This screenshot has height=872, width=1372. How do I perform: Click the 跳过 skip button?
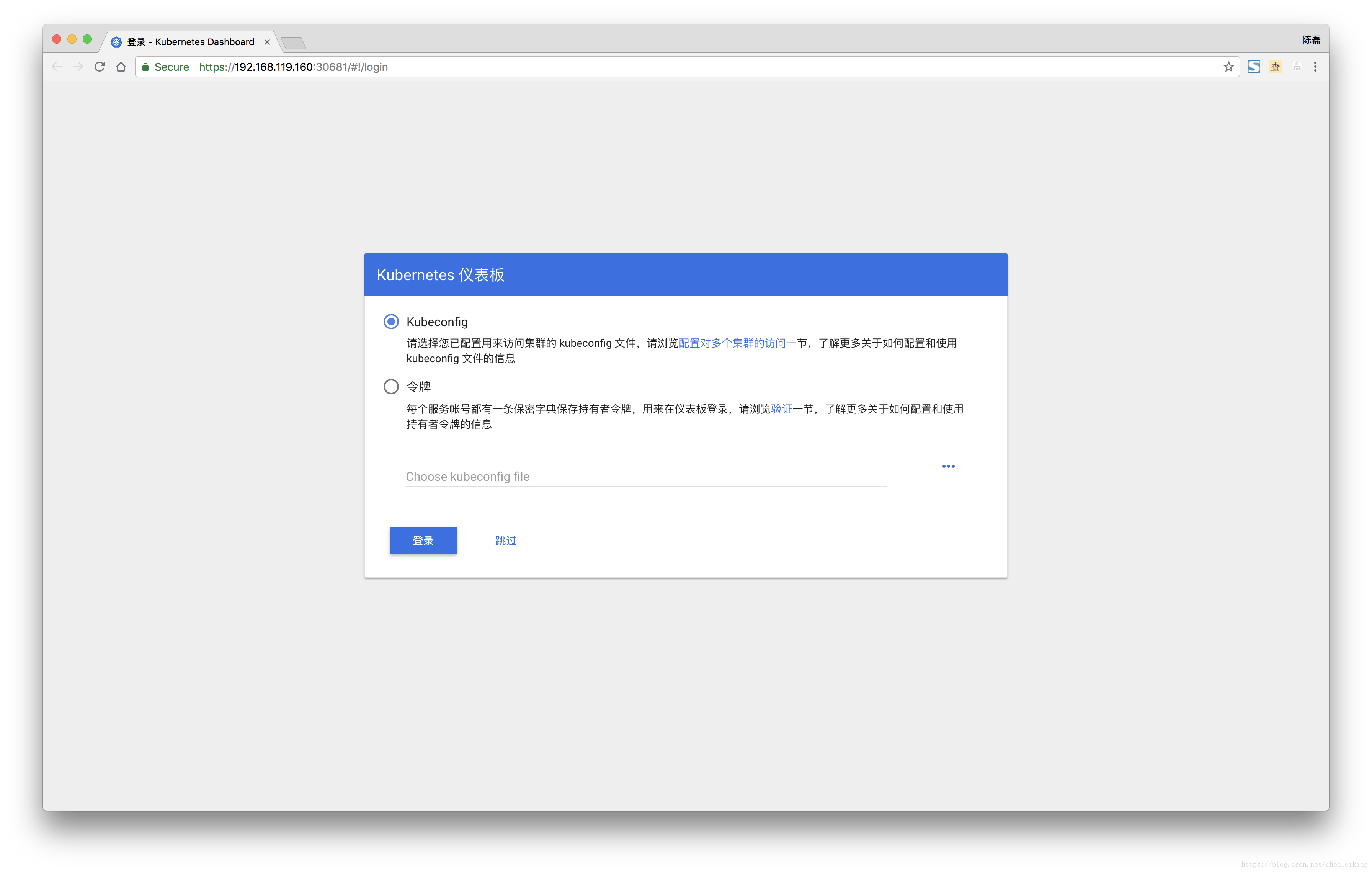505,541
